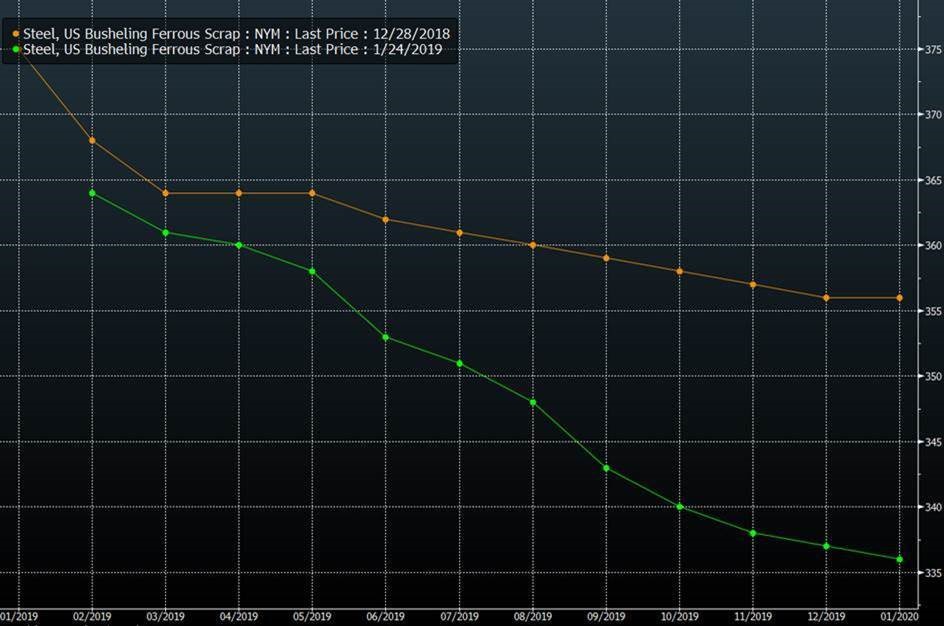Click the 375 y-axis price label
944x626 pixels.
pyautogui.click(x=932, y=50)
